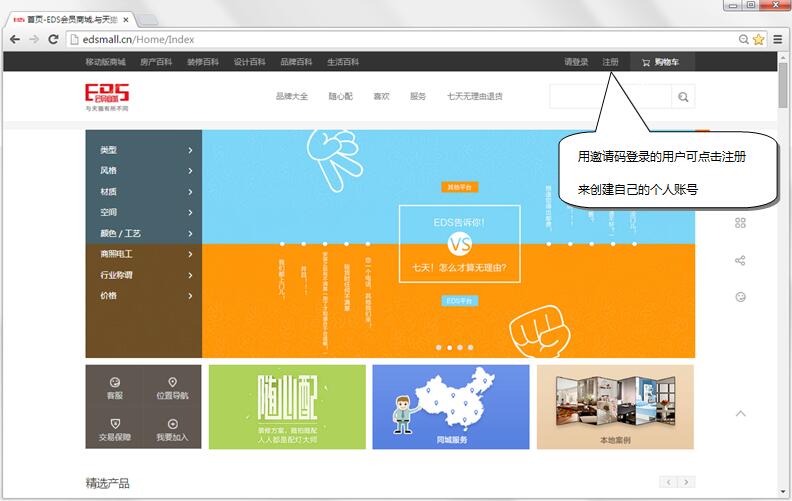Click the 其他平台 label on banner
Viewport: 792px width, 501px height.
[459, 187]
